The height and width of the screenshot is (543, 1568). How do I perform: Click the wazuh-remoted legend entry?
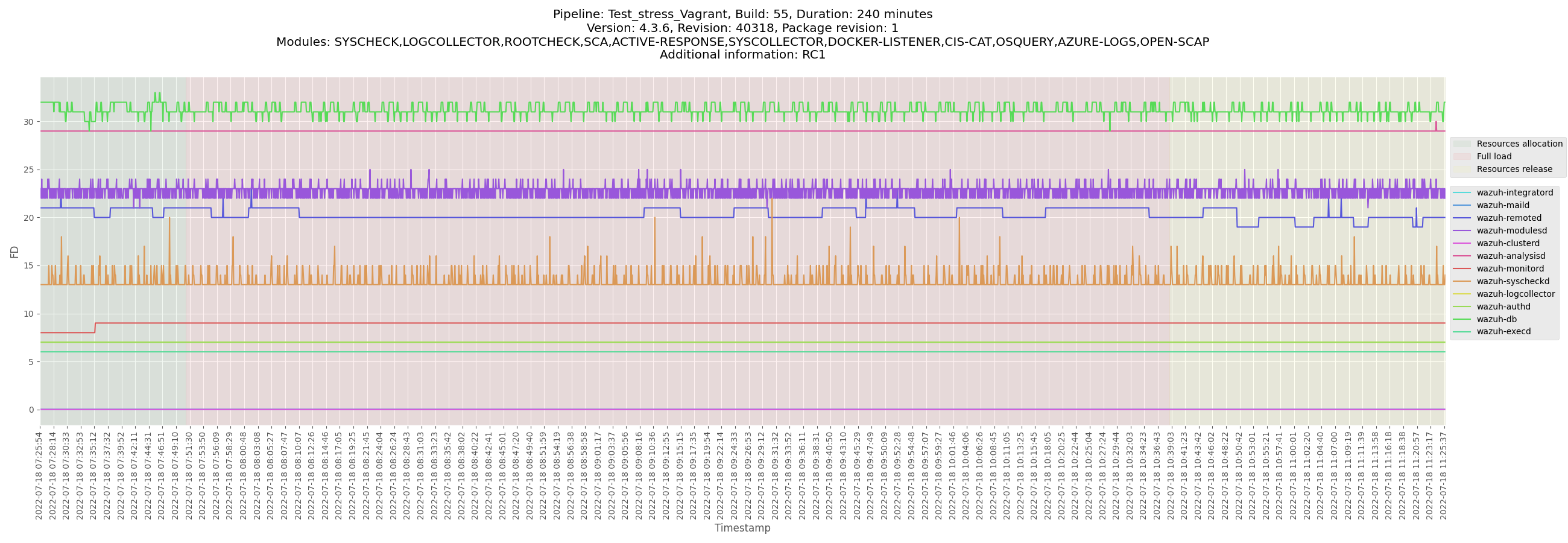coord(1508,218)
